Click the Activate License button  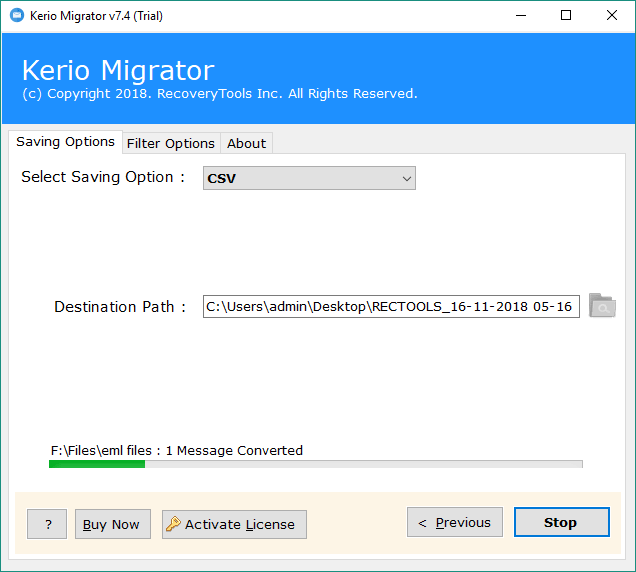tap(234, 524)
